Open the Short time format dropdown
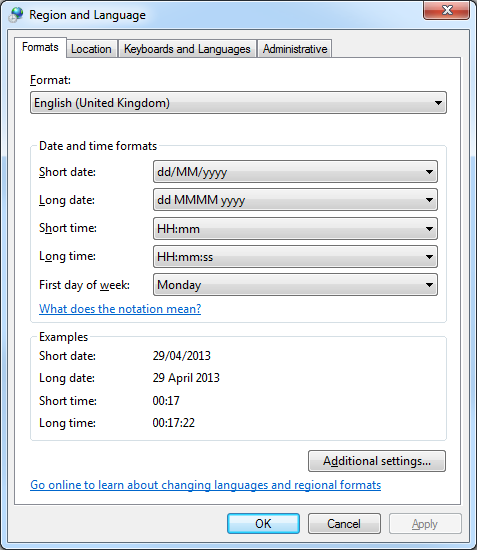Screen dimensions: 477x550 (x=295, y=229)
